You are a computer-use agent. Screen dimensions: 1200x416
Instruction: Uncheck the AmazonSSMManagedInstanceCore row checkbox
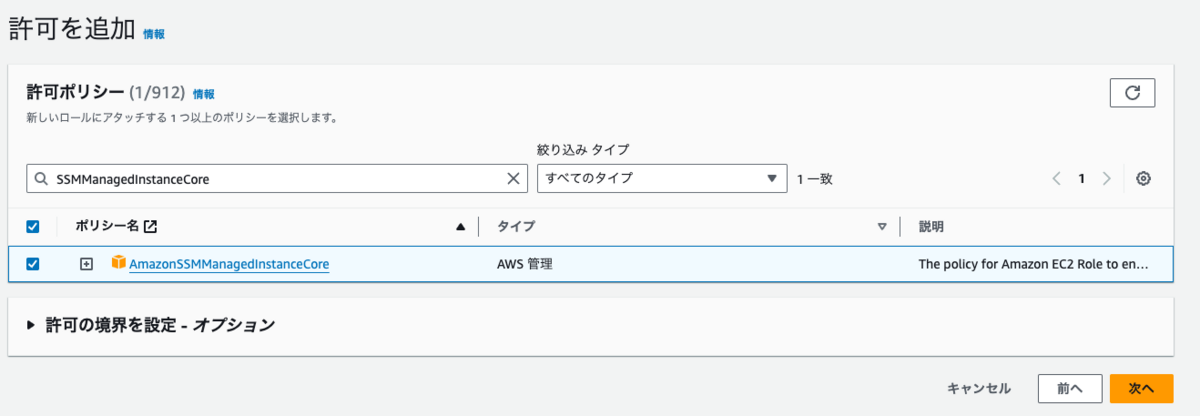click(33, 264)
